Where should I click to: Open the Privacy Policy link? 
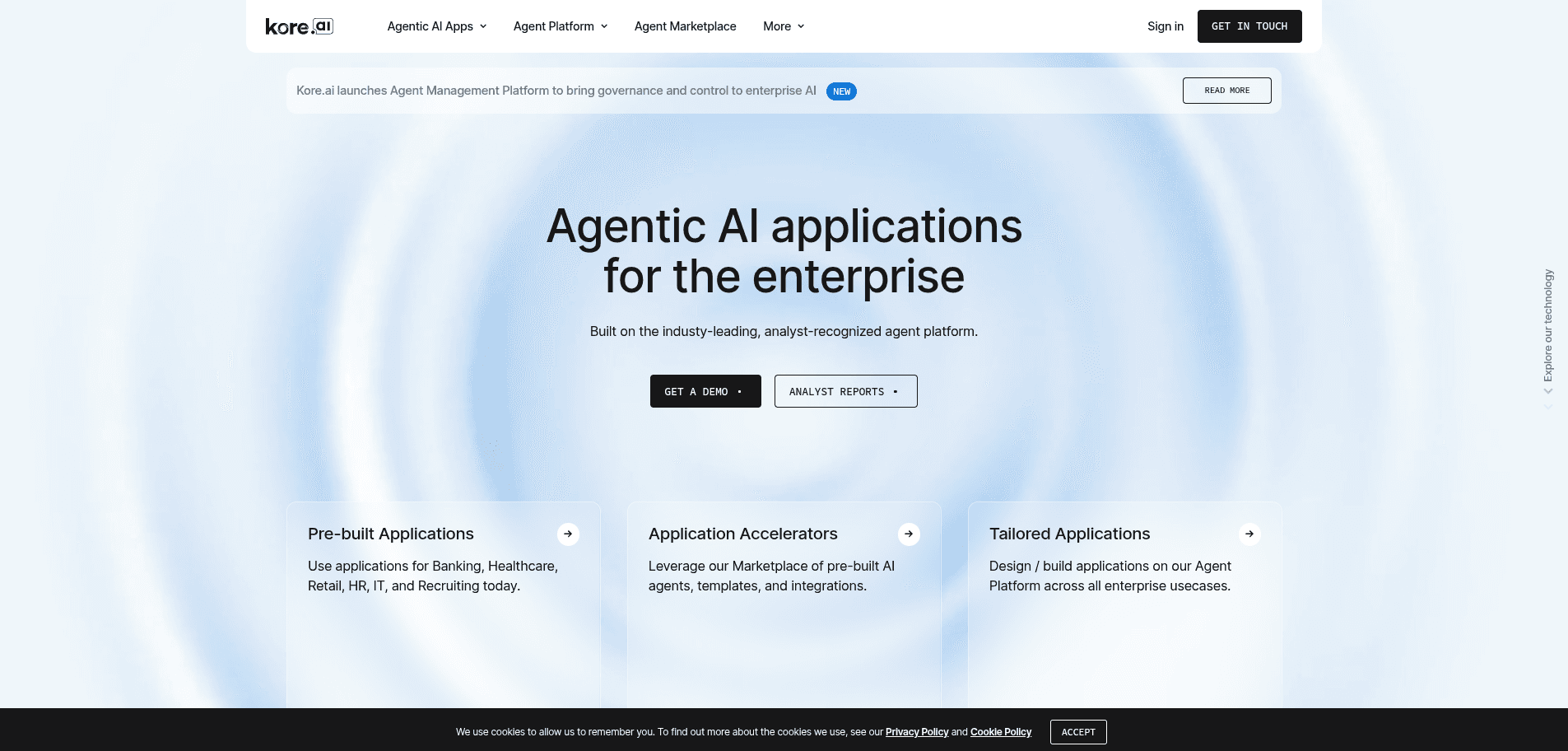tap(916, 731)
